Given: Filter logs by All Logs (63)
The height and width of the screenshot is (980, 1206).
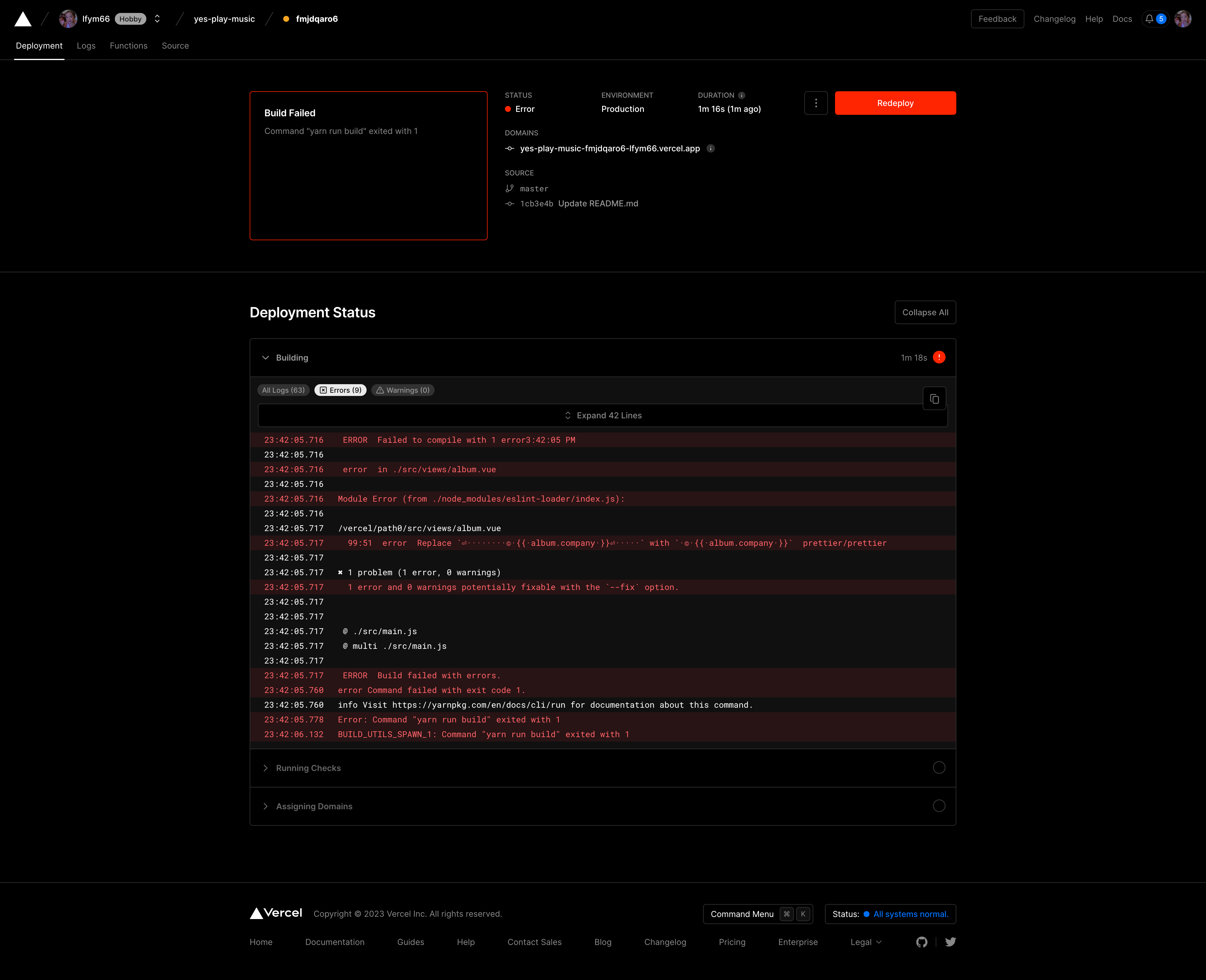Looking at the screenshot, I should point(284,390).
